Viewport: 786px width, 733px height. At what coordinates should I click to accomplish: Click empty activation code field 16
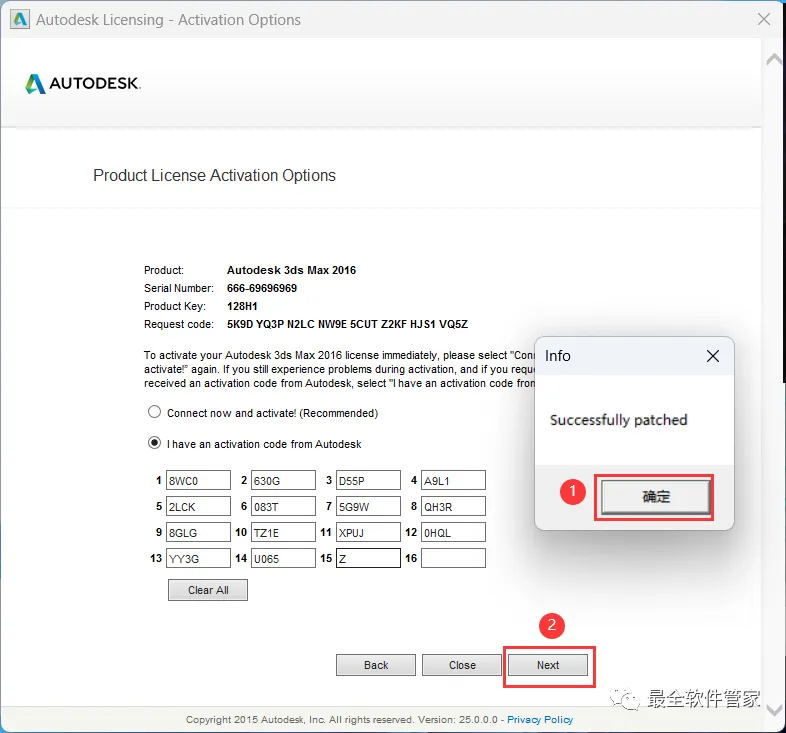click(x=453, y=559)
